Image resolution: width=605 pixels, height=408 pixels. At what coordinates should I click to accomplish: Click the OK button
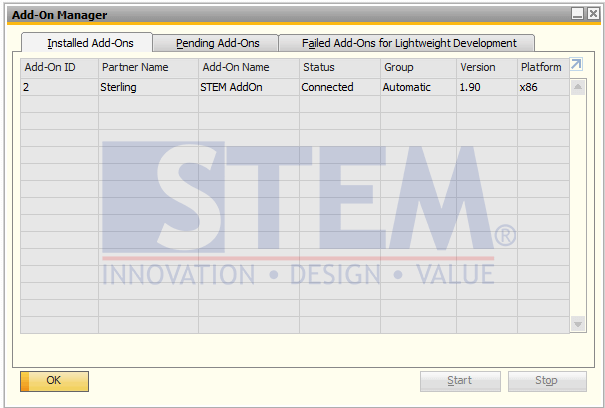point(54,381)
